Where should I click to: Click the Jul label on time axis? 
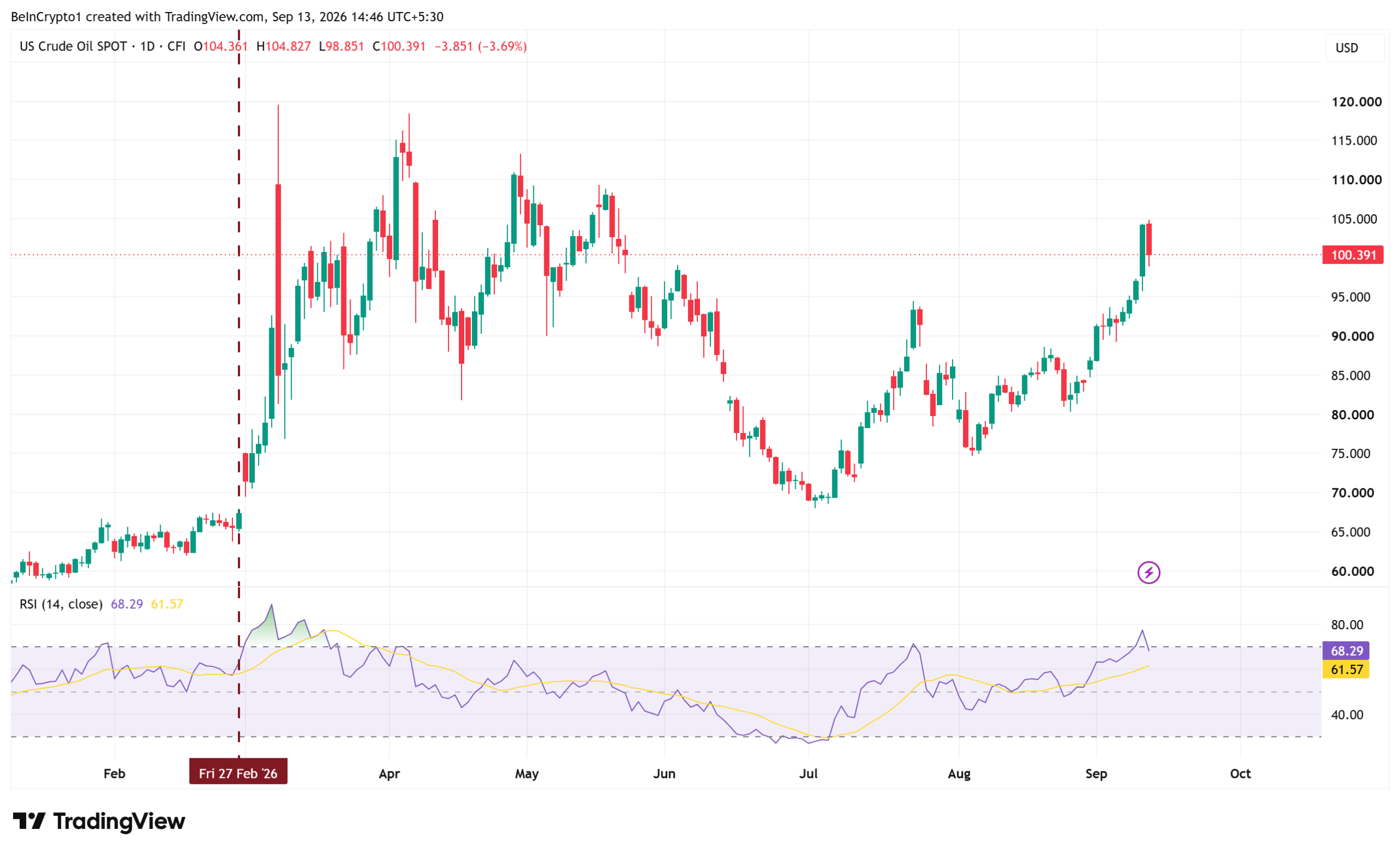(x=808, y=773)
